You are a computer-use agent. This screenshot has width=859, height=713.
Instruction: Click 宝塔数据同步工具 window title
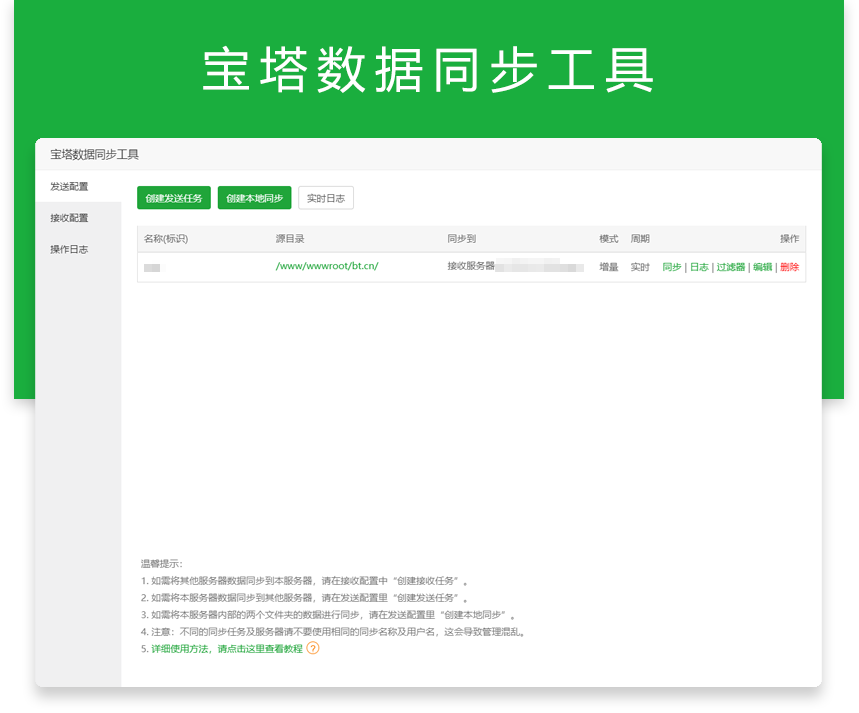point(94,155)
